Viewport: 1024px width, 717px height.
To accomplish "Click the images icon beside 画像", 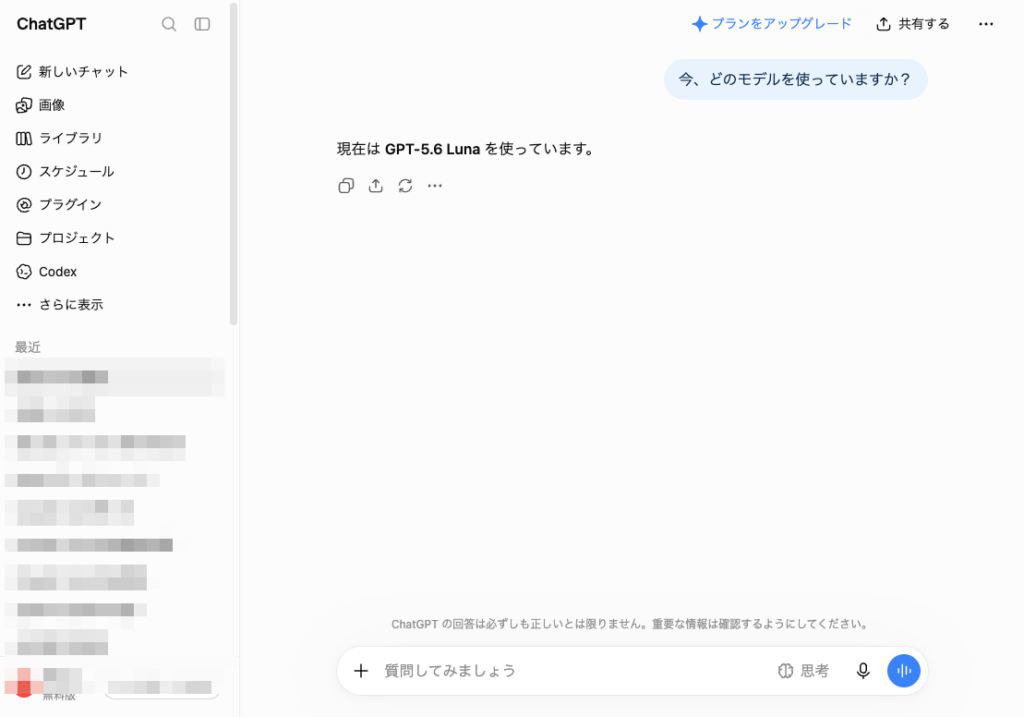I will click(x=24, y=105).
